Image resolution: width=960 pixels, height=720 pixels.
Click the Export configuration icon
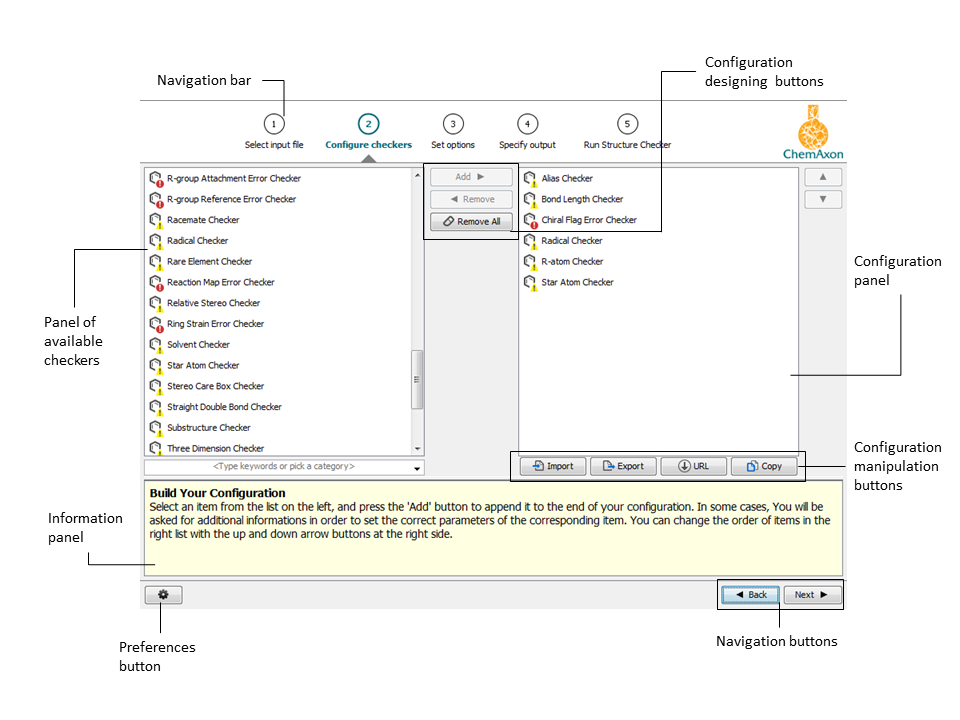point(623,465)
